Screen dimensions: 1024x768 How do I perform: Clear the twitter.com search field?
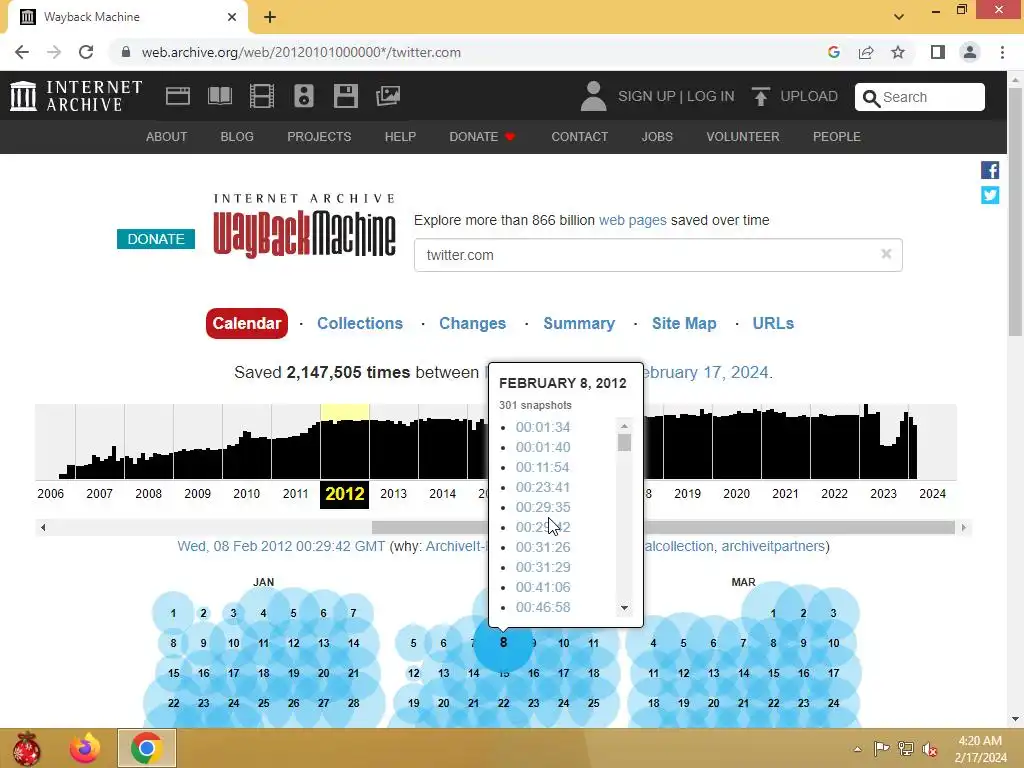[886, 254]
